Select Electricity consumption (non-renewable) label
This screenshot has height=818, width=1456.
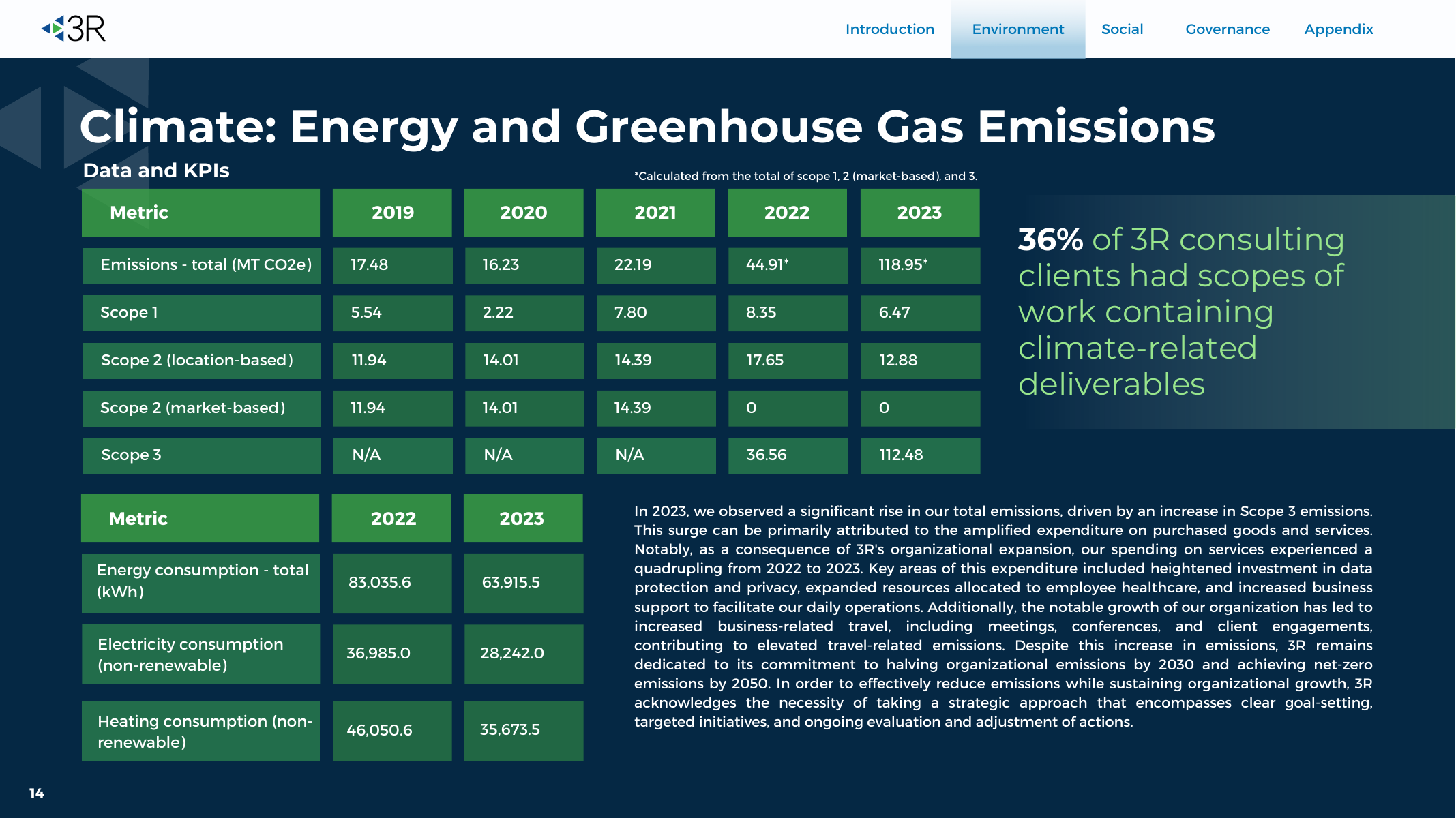[x=200, y=654]
